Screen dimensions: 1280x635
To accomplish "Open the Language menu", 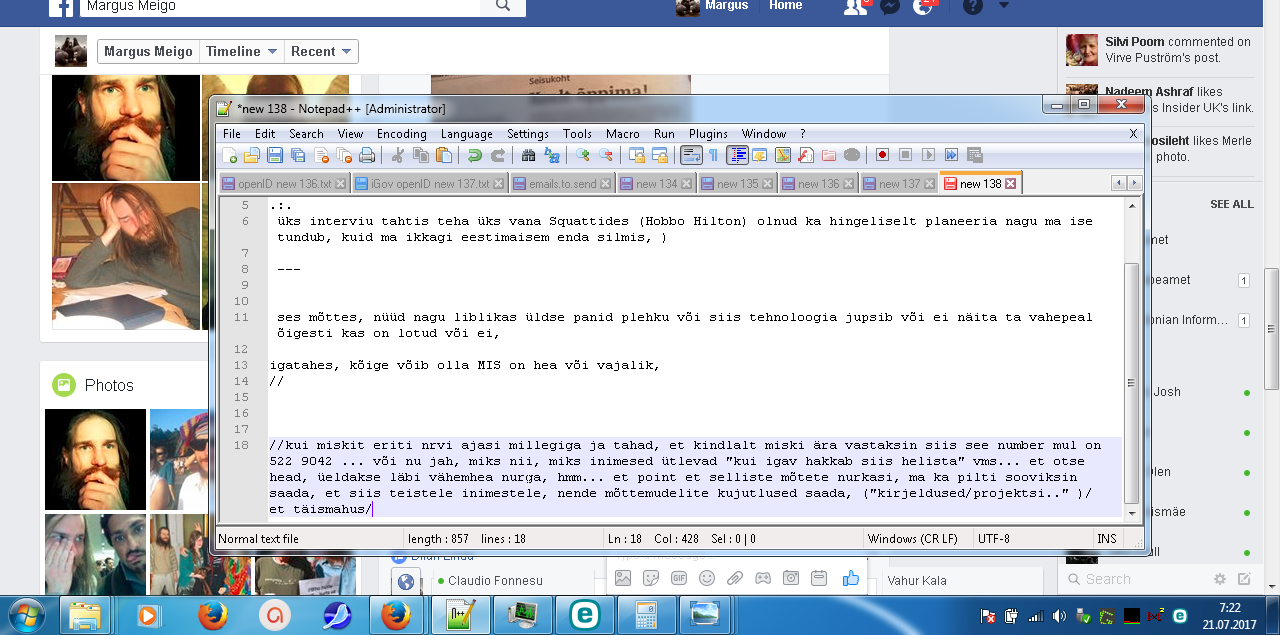I will 466,134.
